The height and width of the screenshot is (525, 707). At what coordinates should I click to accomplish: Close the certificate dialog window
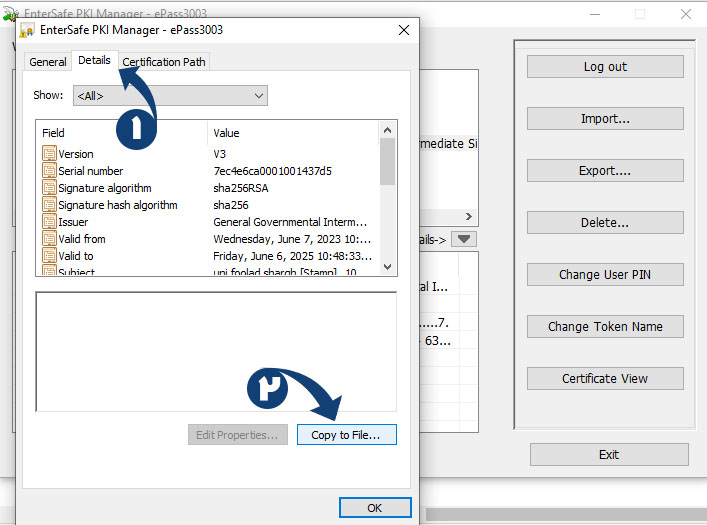point(403,30)
